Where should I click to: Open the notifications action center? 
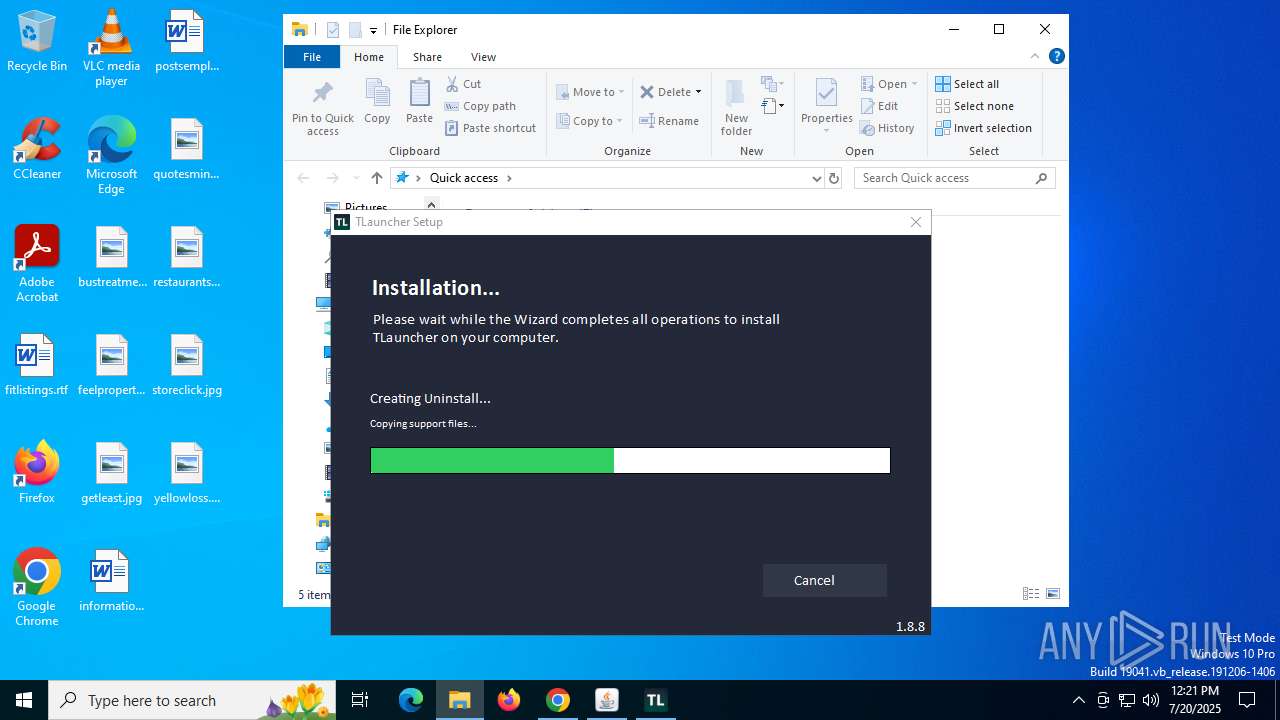point(1247,700)
